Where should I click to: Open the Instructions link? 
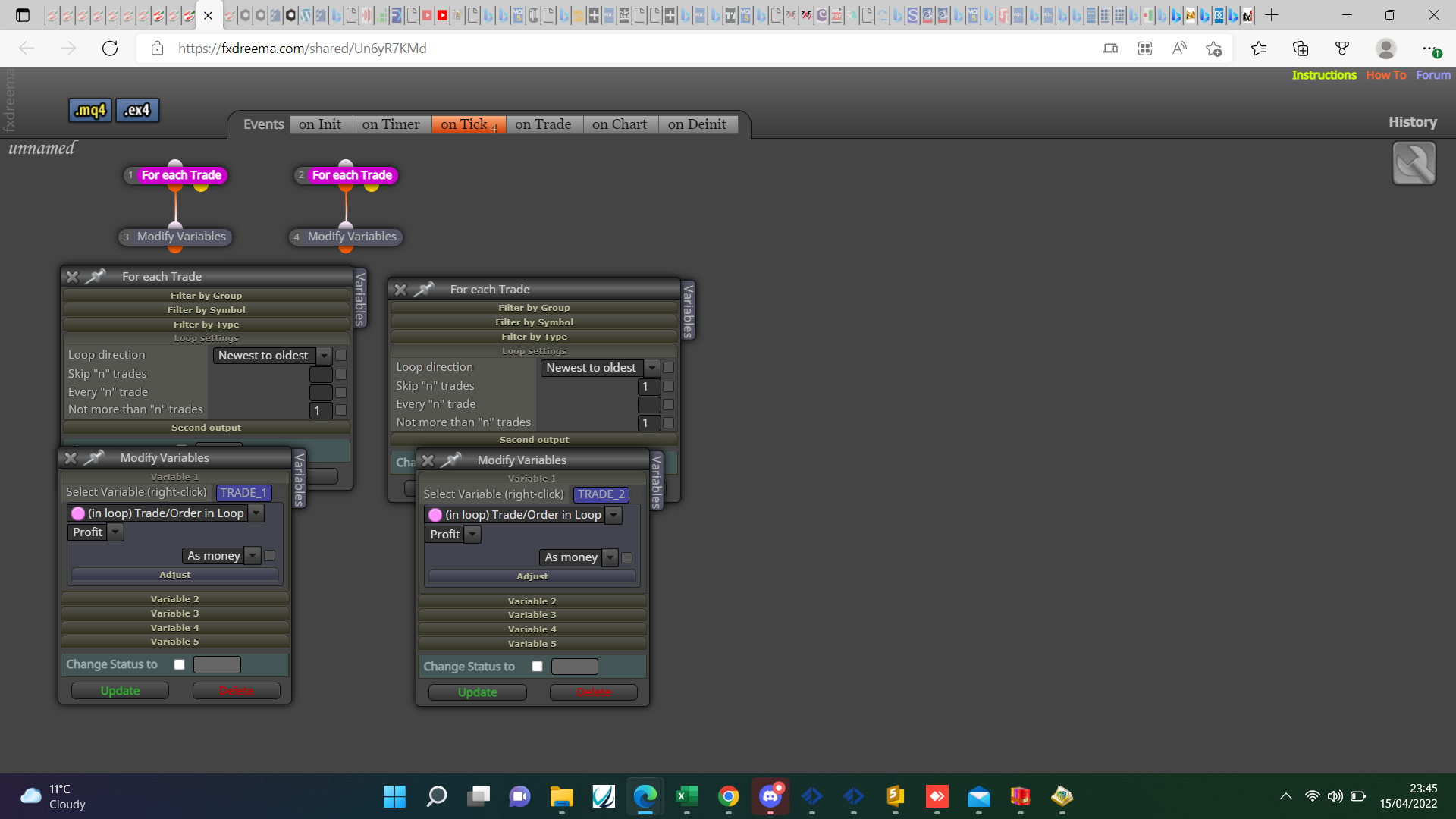pos(1324,75)
